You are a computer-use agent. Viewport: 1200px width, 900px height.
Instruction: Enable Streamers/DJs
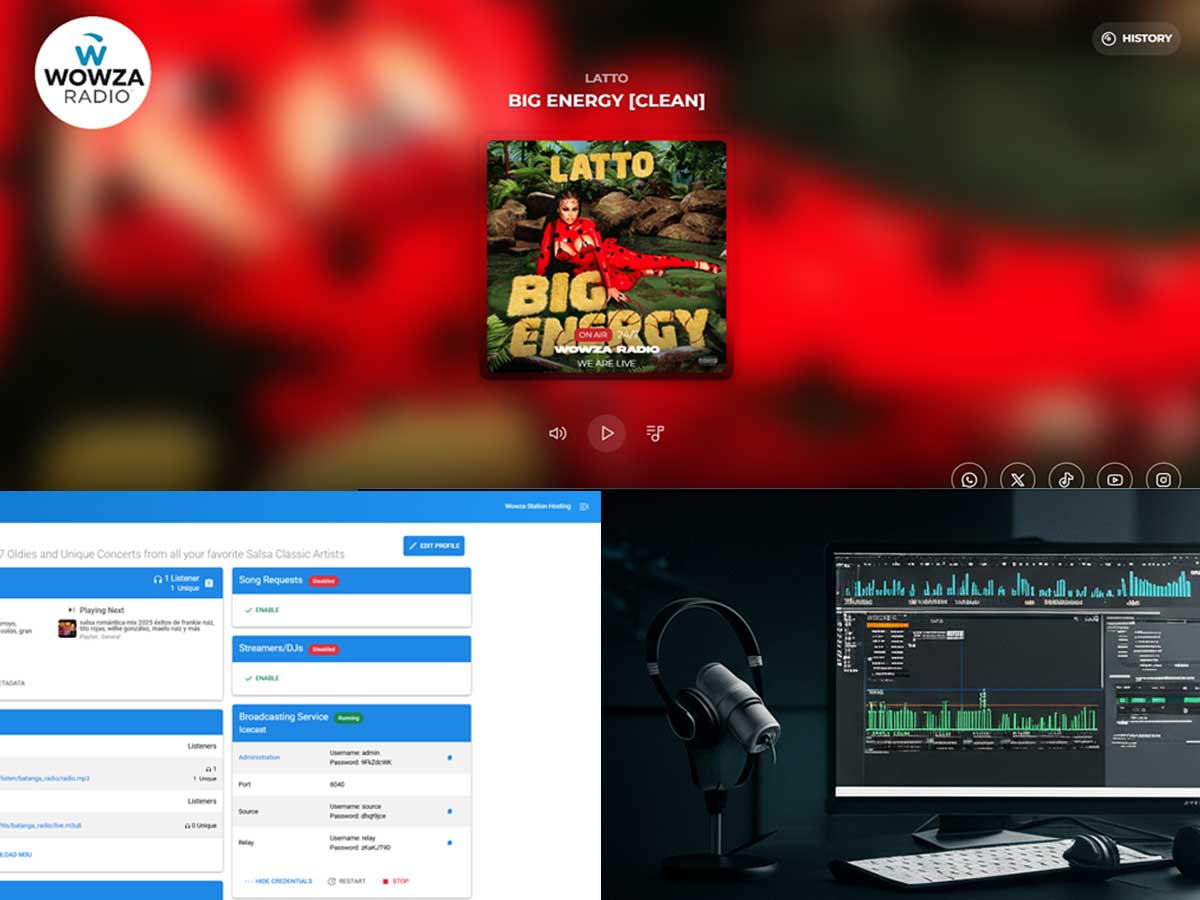coord(262,678)
